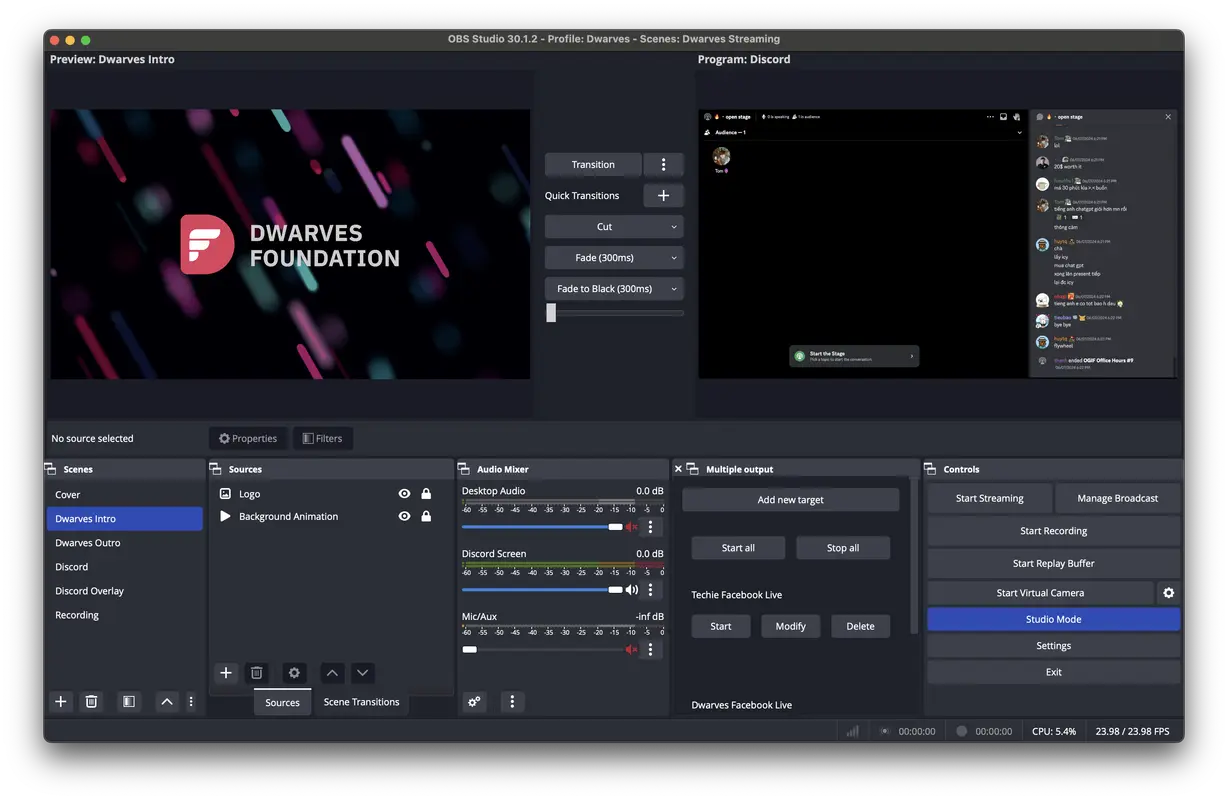The height and width of the screenshot is (800, 1228).
Task: Open Discord Screen options three-dot menu
Action: (x=651, y=590)
